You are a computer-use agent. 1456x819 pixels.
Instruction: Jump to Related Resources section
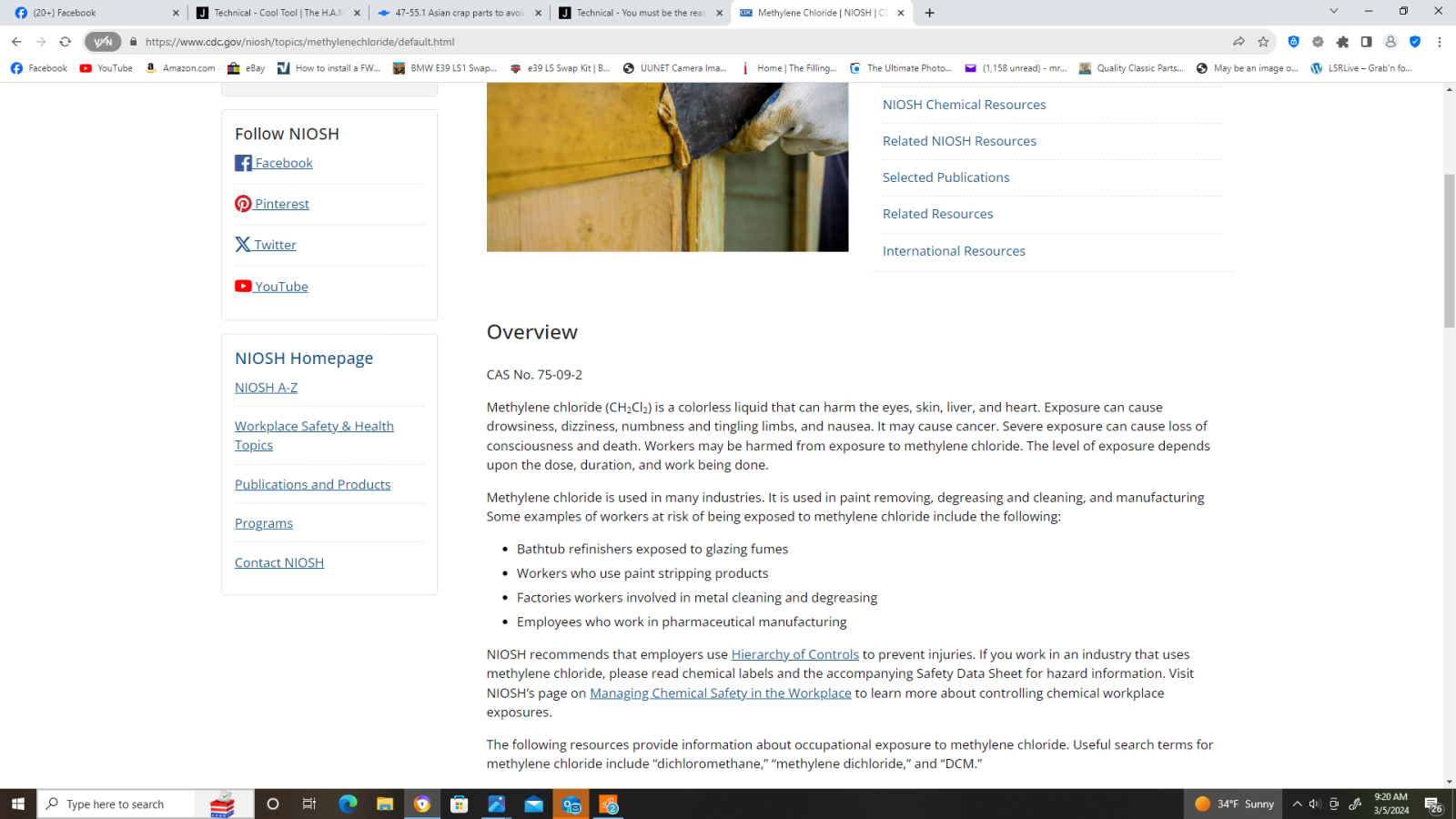937,214
